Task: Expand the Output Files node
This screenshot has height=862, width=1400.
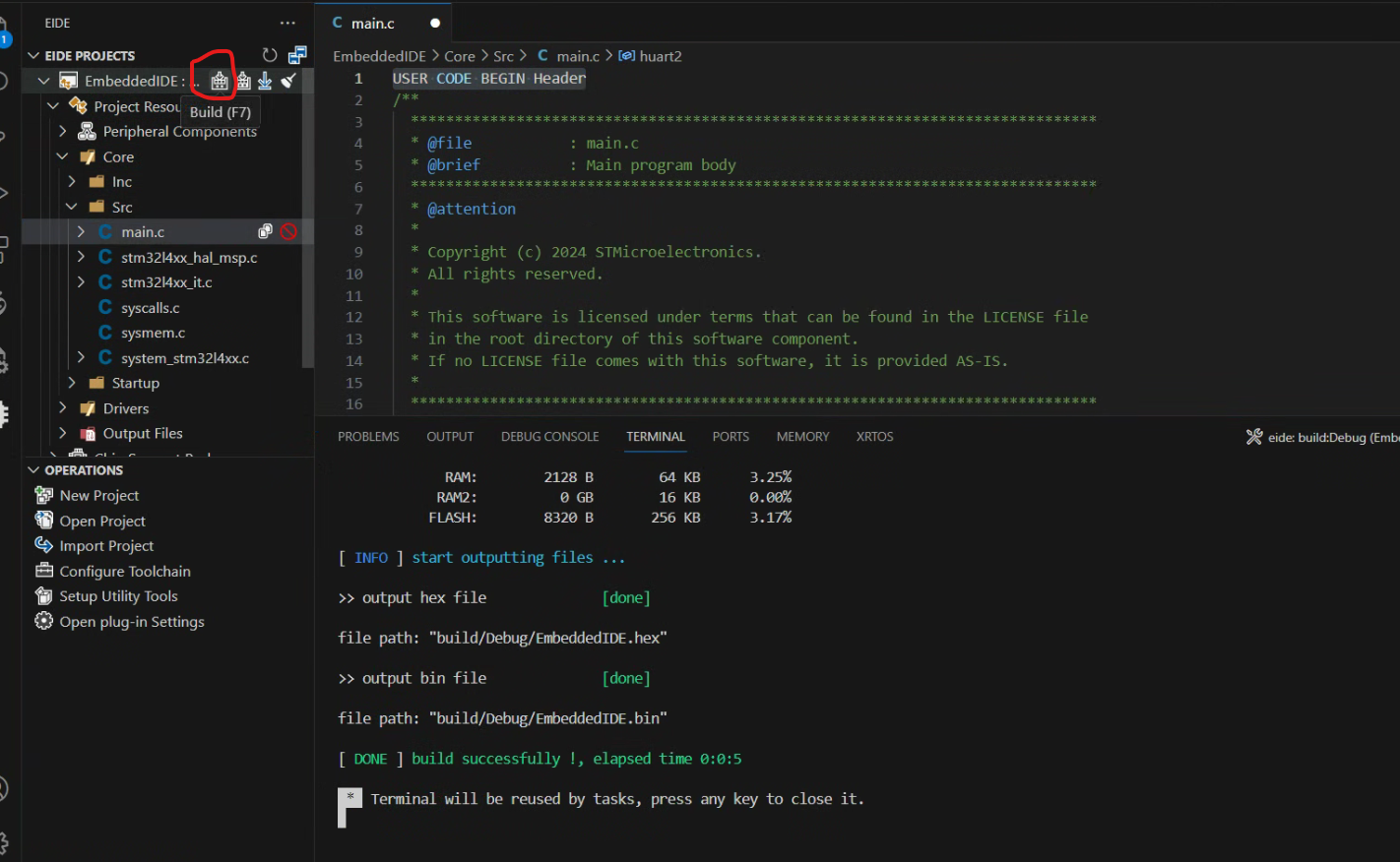Action: coord(63,433)
